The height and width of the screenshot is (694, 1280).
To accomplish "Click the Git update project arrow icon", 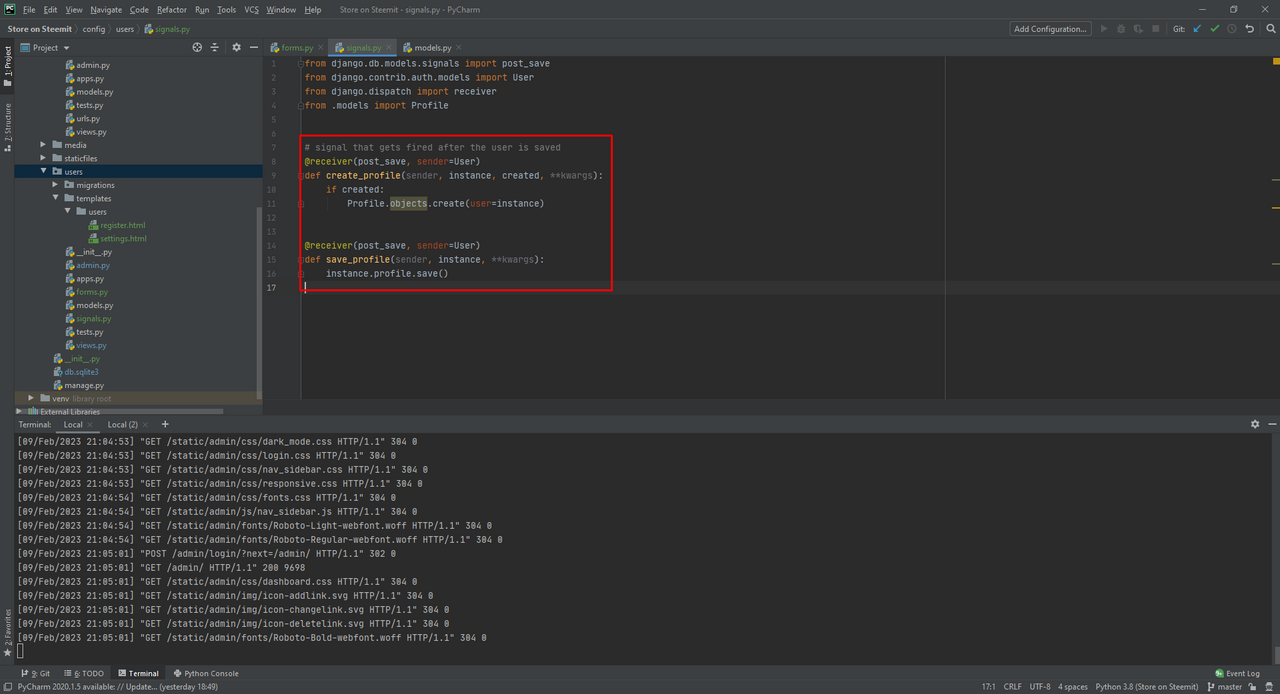I will click(x=1197, y=29).
